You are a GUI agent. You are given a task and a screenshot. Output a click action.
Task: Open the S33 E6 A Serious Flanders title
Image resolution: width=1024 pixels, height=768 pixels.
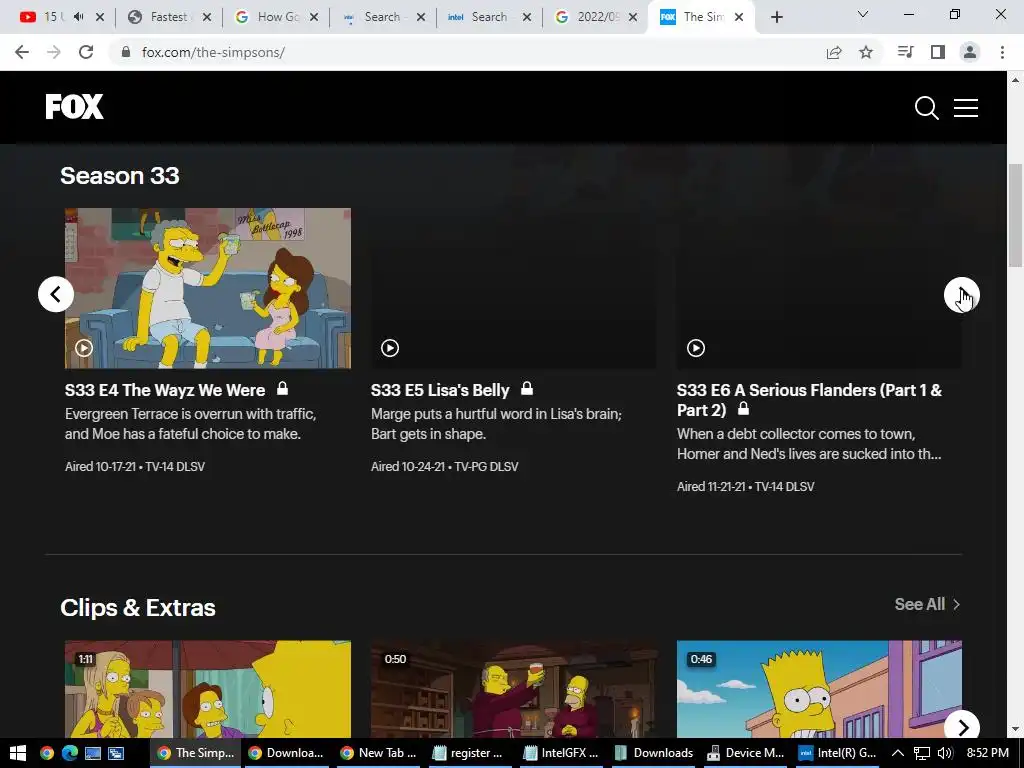(x=809, y=400)
